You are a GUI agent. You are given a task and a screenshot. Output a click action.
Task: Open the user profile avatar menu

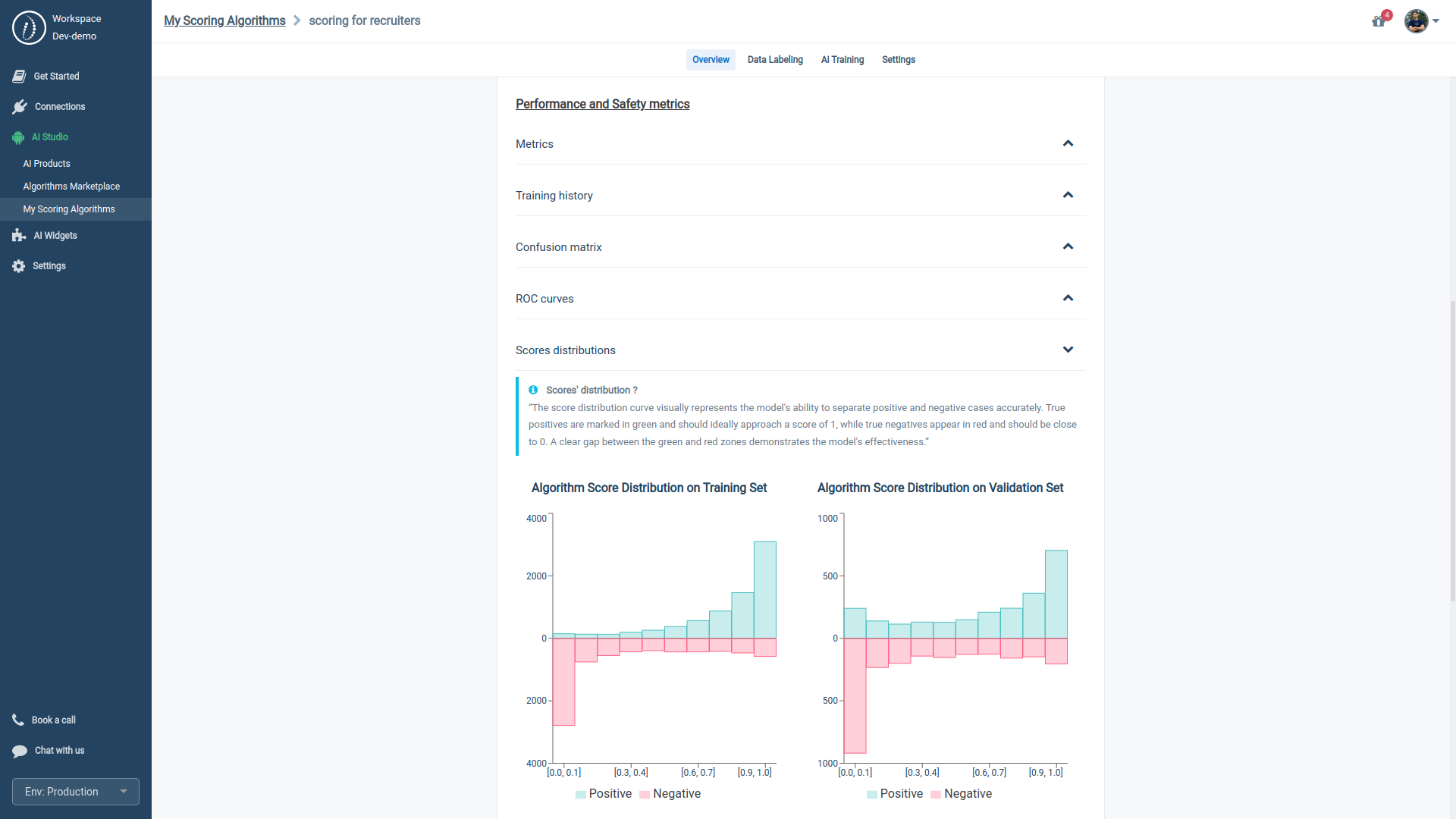coord(1417,22)
